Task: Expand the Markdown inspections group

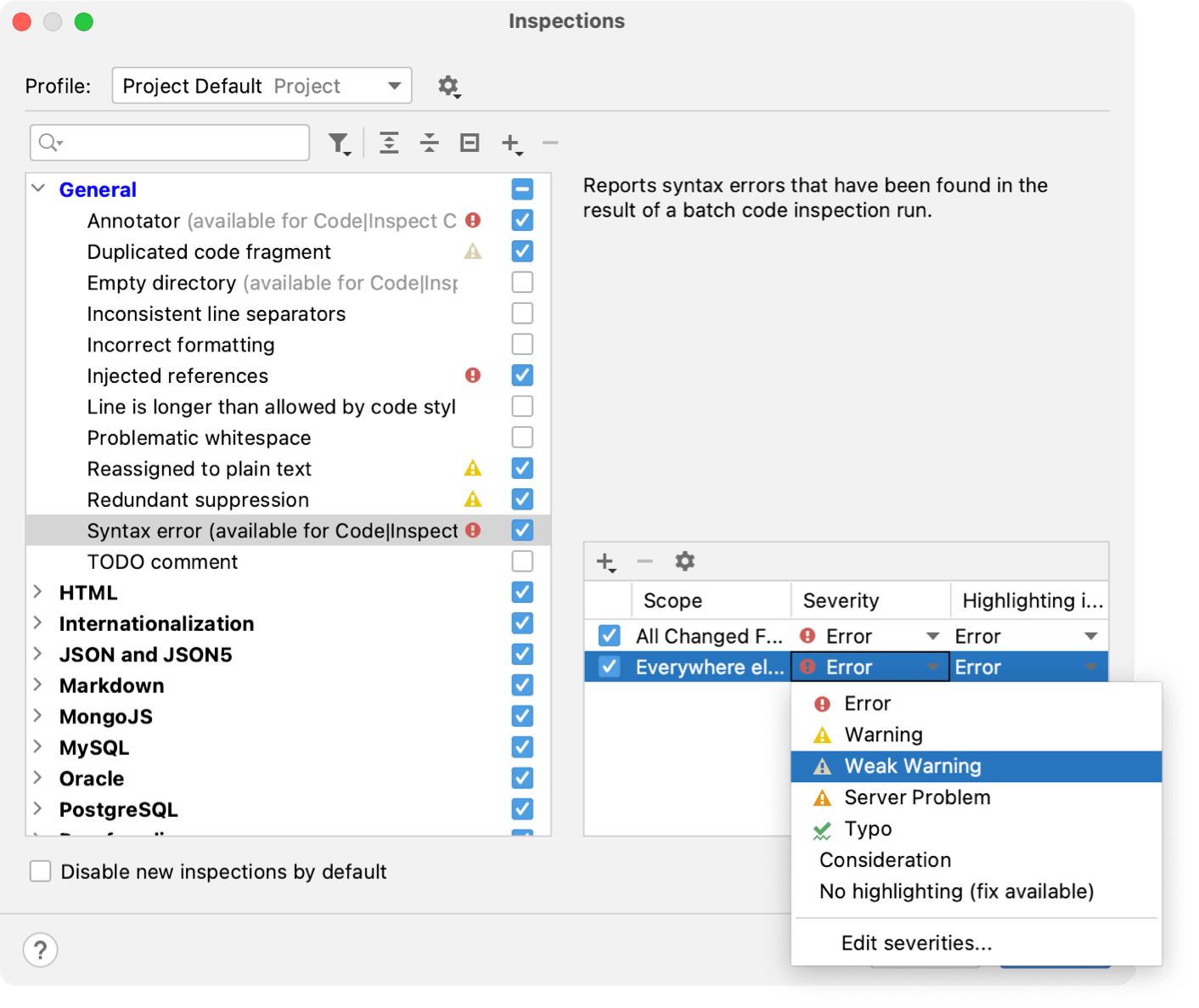Action: coord(38,685)
